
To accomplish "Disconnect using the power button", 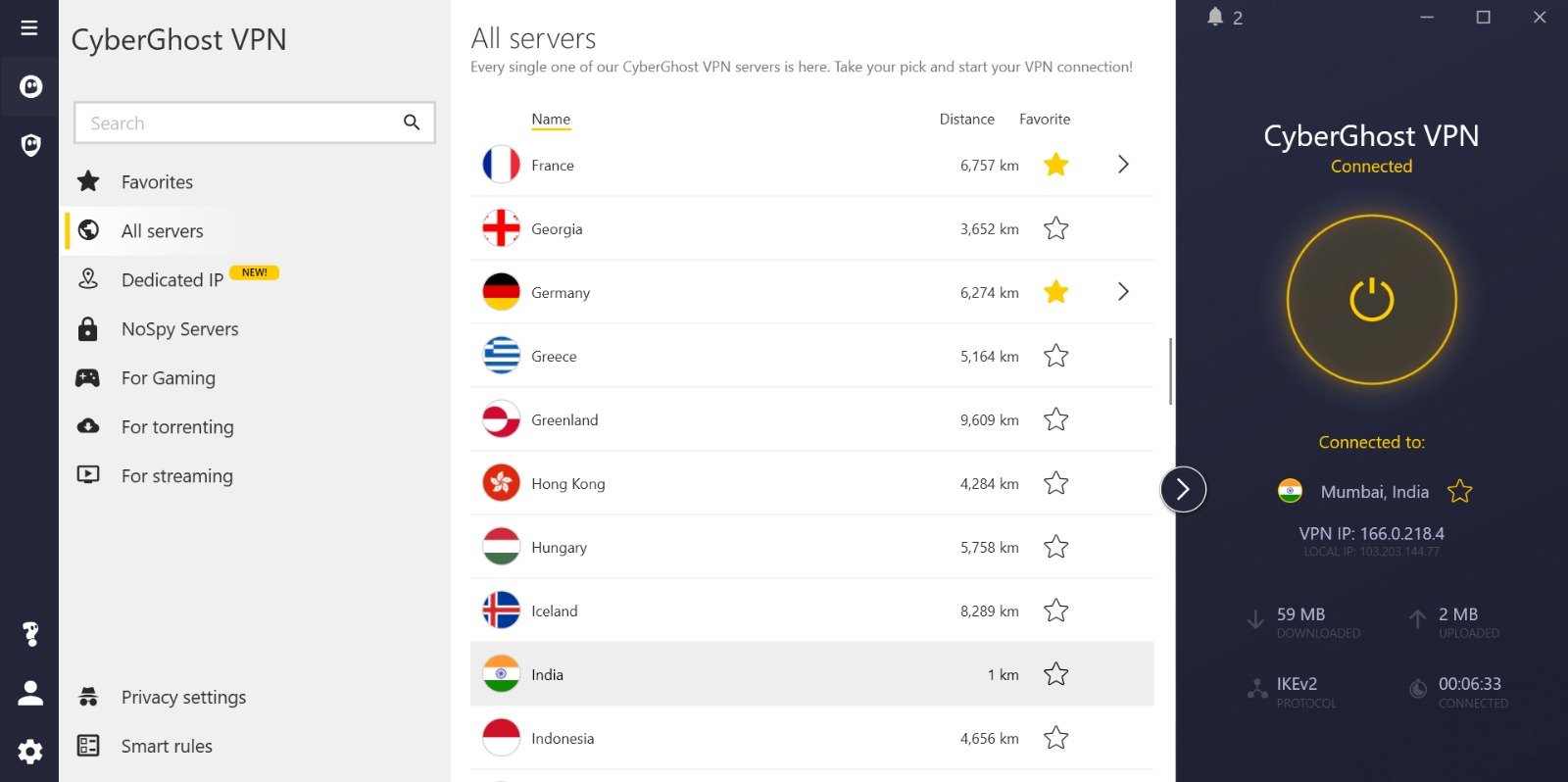I will point(1371,301).
